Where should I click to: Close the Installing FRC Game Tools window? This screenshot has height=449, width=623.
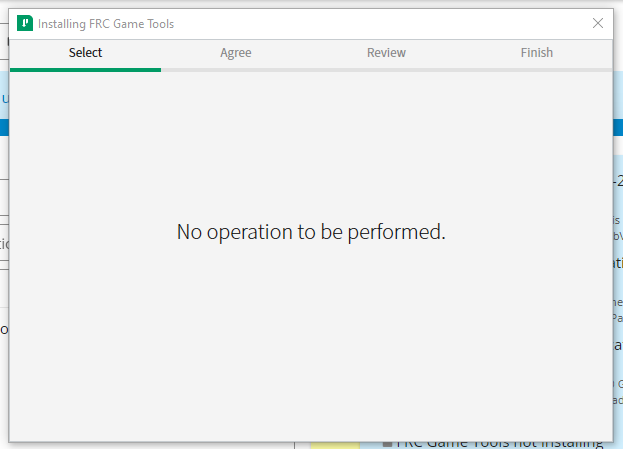pyautogui.click(x=598, y=23)
